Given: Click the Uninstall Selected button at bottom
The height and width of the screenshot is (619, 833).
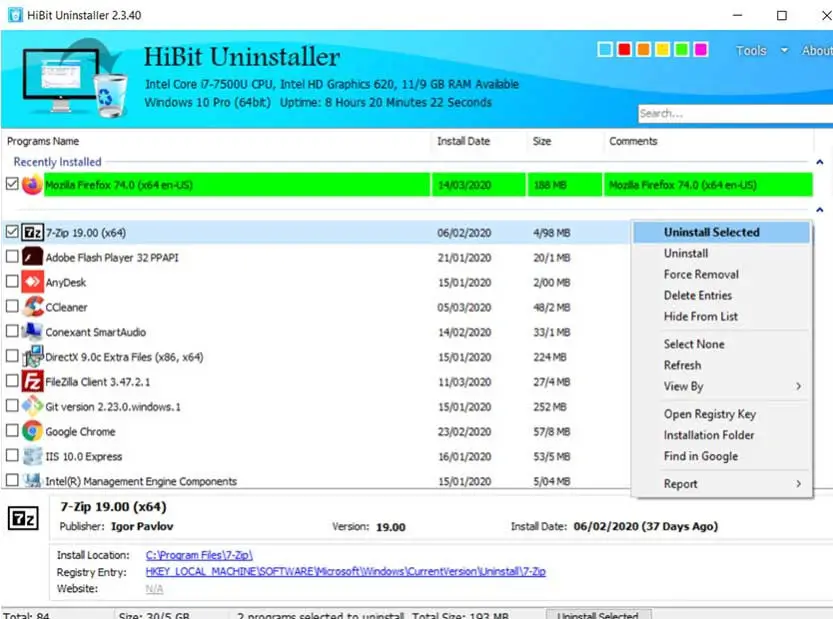Looking at the screenshot, I should [x=598, y=615].
